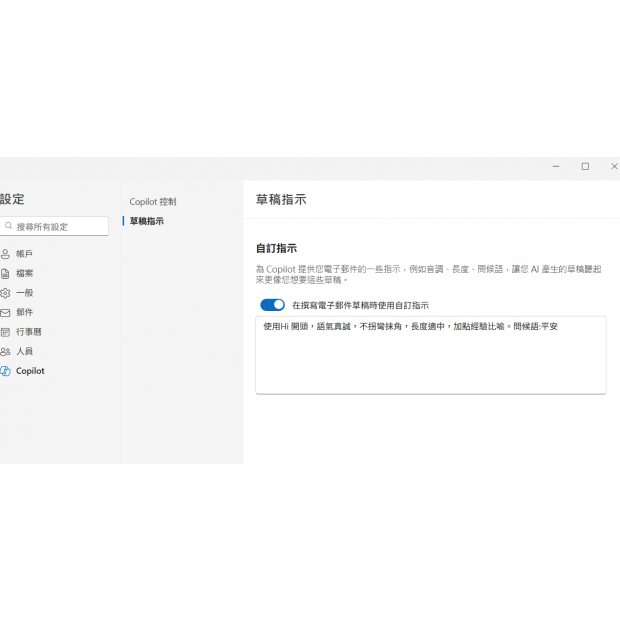Click the magnifier icon in settings search
Screen dimensions: 620x620
pos(8,227)
